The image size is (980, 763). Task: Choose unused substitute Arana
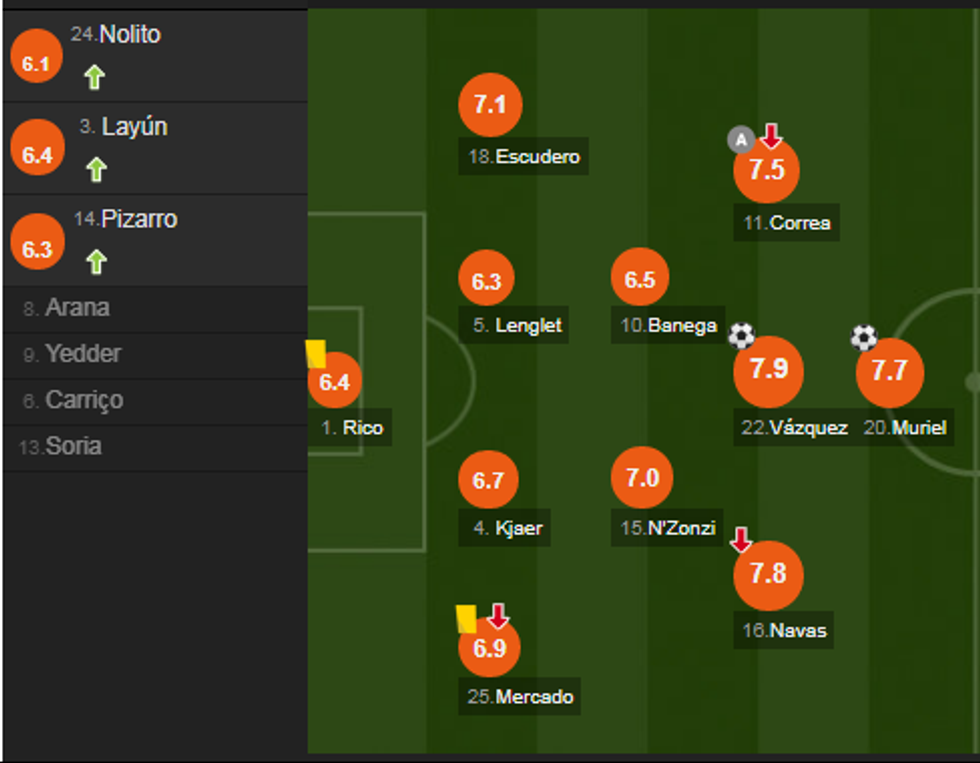(x=77, y=308)
